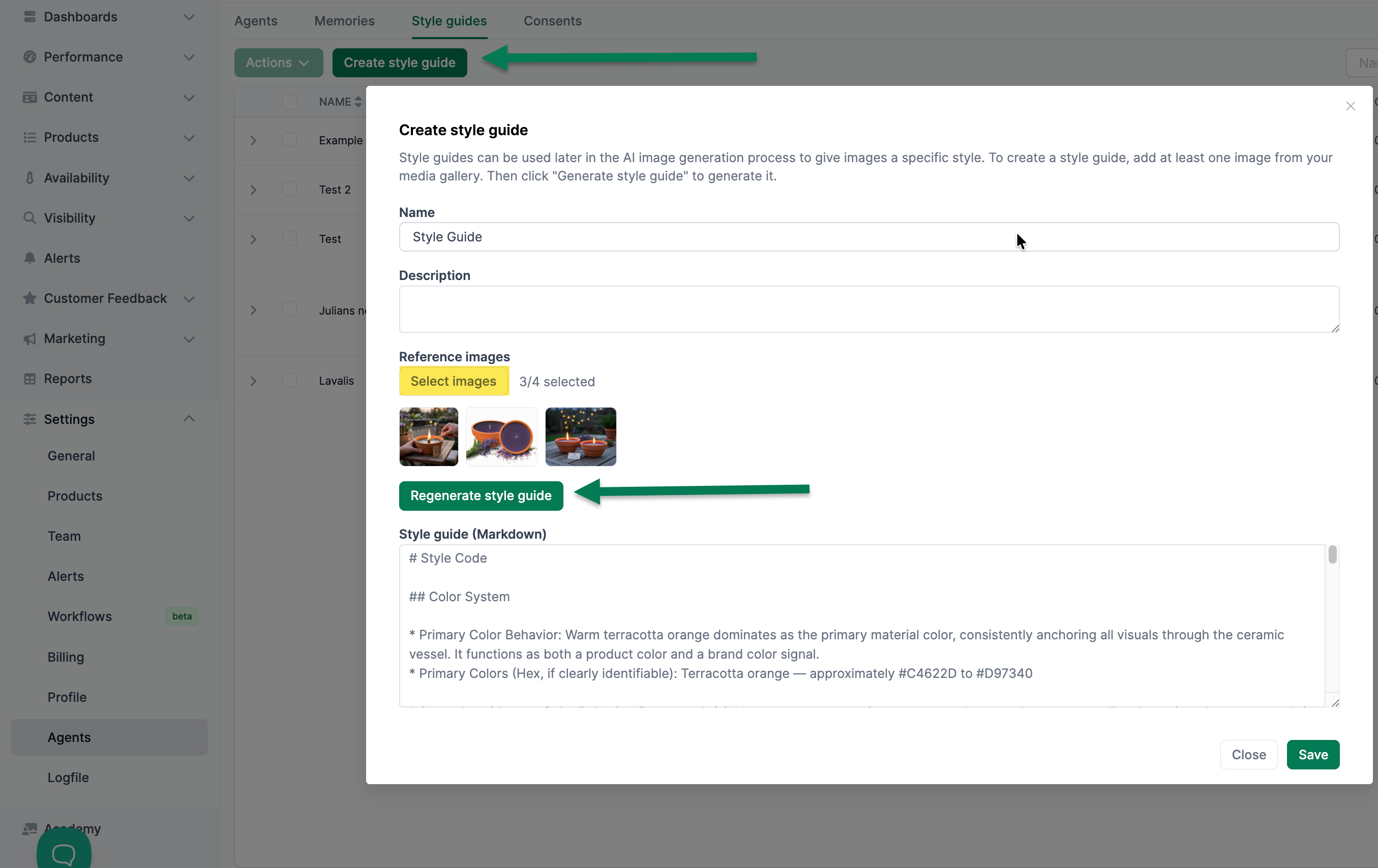1378x868 pixels.
Task: Check the Example row checkbox
Action: coord(289,140)
